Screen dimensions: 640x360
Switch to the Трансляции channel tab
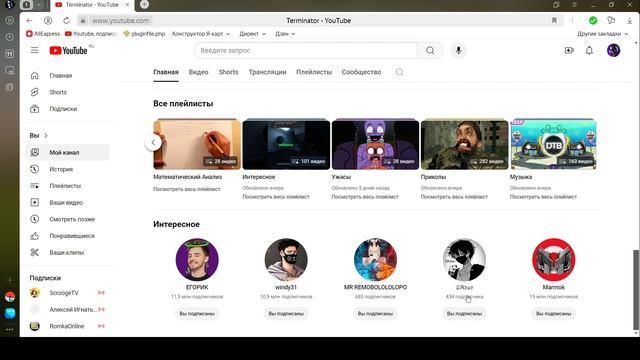[267, 72]
